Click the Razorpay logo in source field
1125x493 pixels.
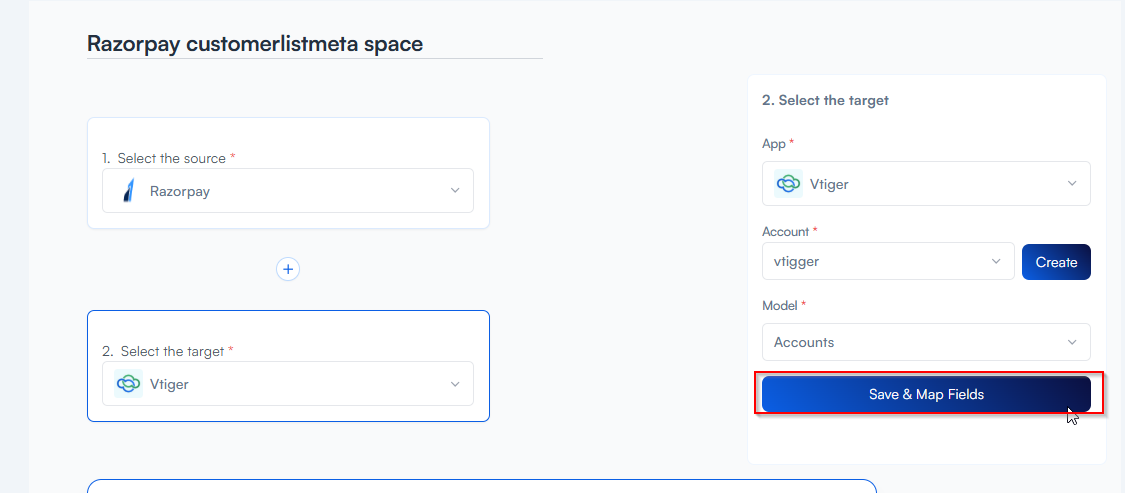pyautogui.click(x=128, y=191)
